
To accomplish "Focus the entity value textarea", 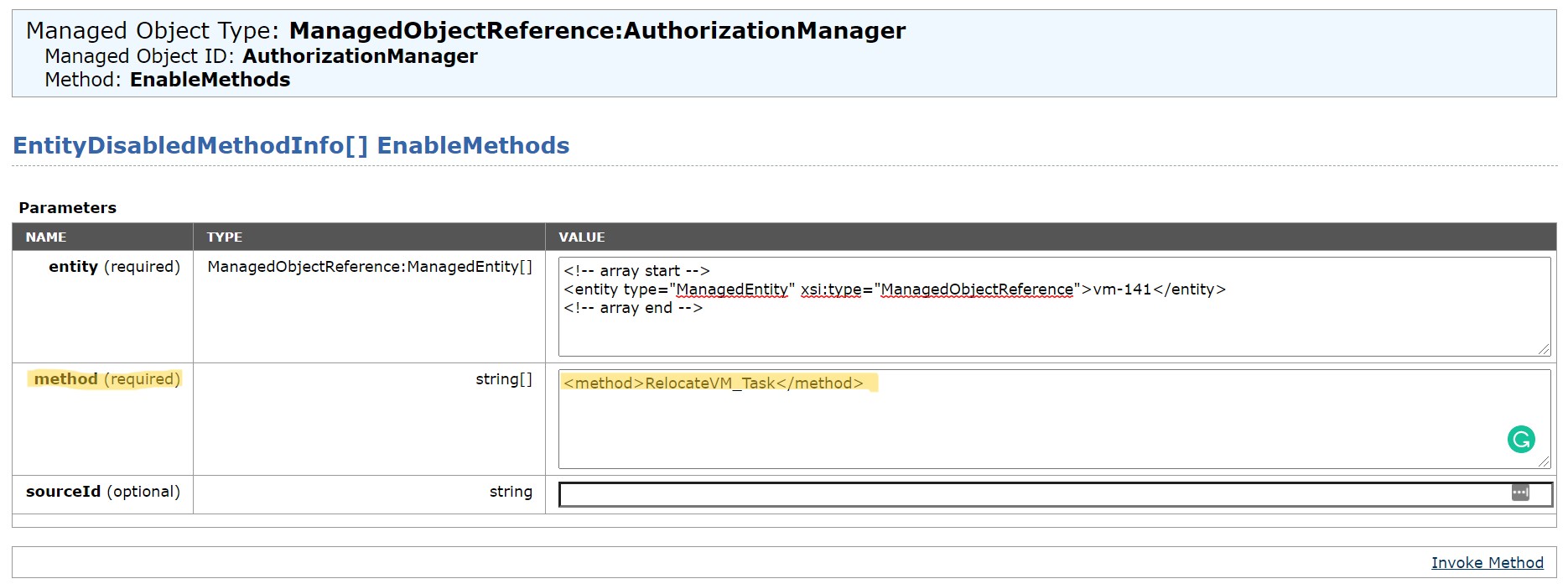I will pyautogui.click(x=1055, y=306).
